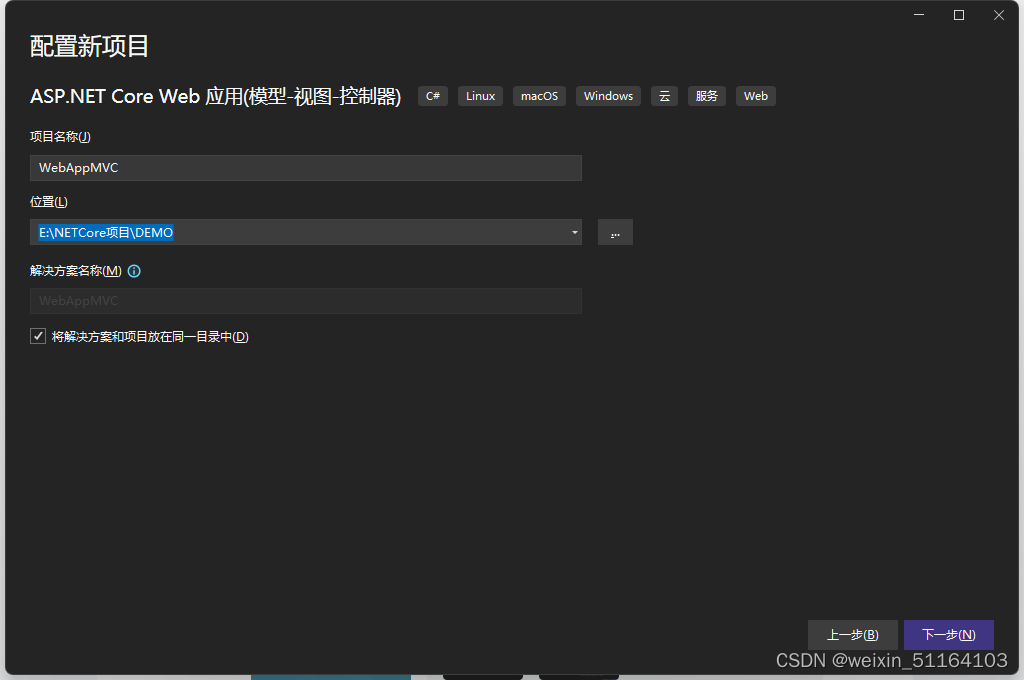Select the macOS tag
Screen dimensions: 1024x680
click(x=539, y=96)
